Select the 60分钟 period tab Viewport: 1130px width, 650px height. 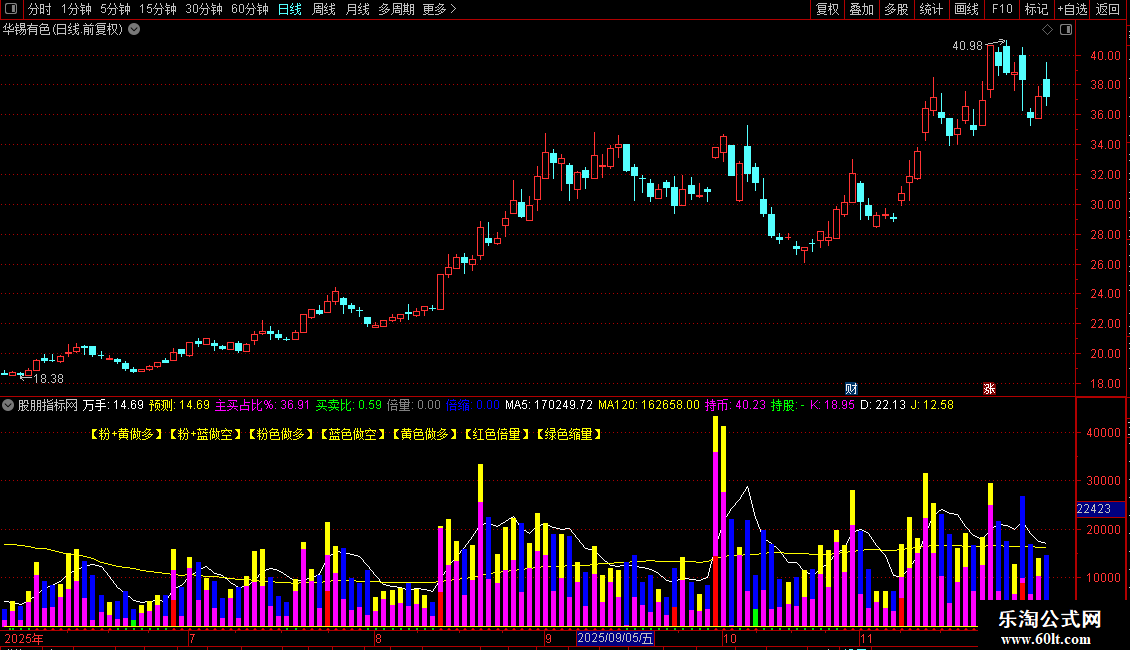(250, 9)
